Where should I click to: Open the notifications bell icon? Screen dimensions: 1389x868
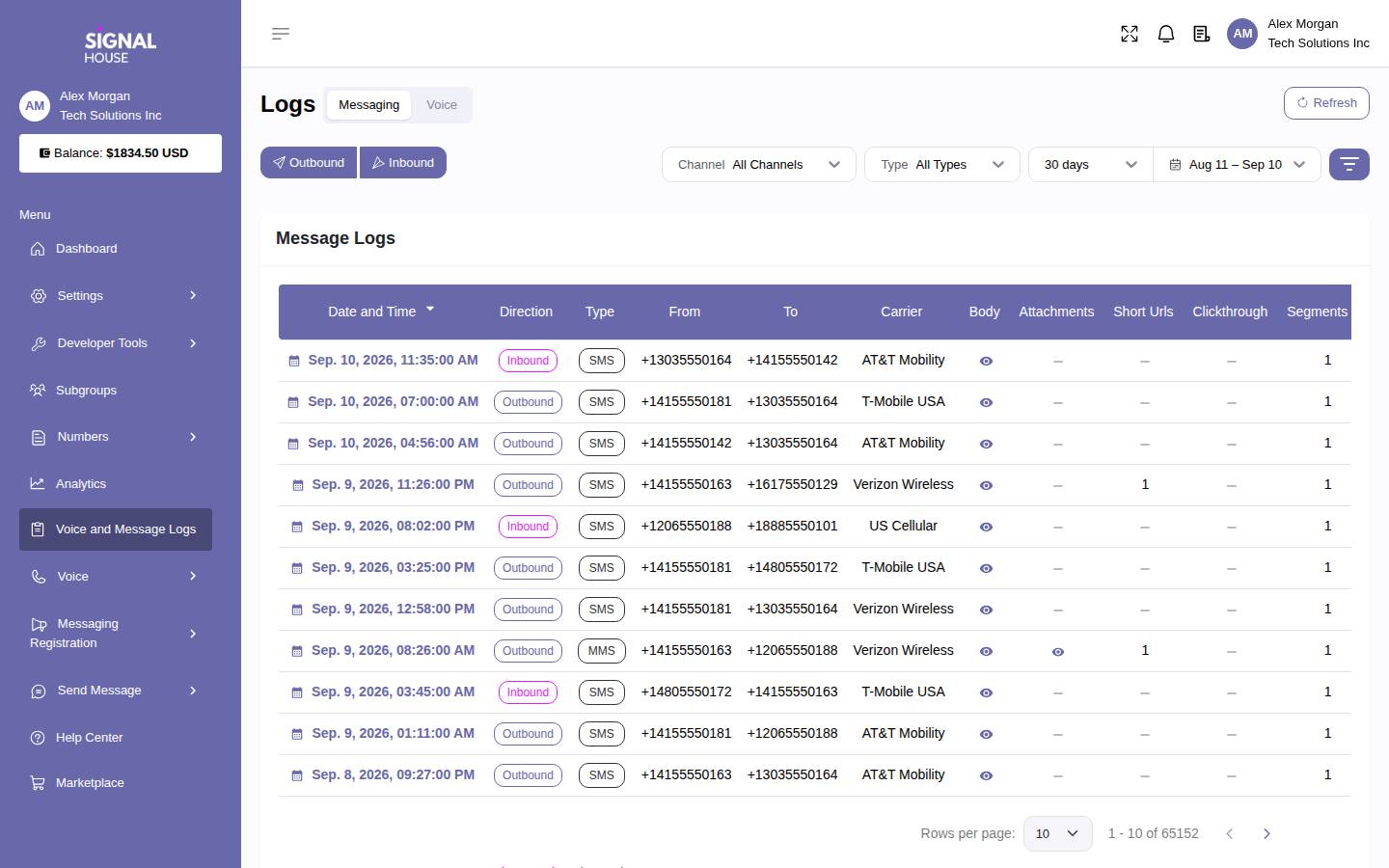(1166, 34)
